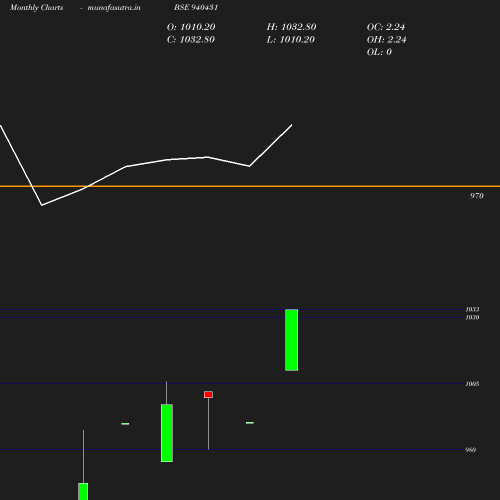Screen dimensions: 500x500
Task: Click the 1030 price level label
Action: (x=472, y=317)
